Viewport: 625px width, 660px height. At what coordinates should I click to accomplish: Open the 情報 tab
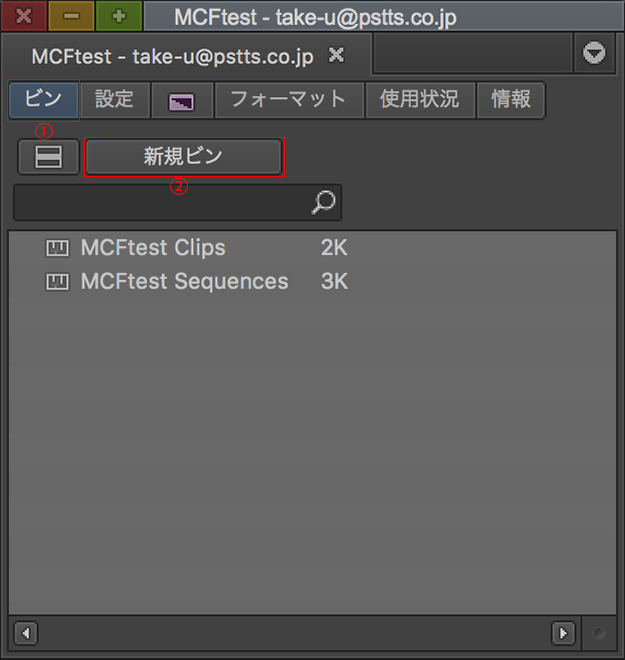(511, 100)
